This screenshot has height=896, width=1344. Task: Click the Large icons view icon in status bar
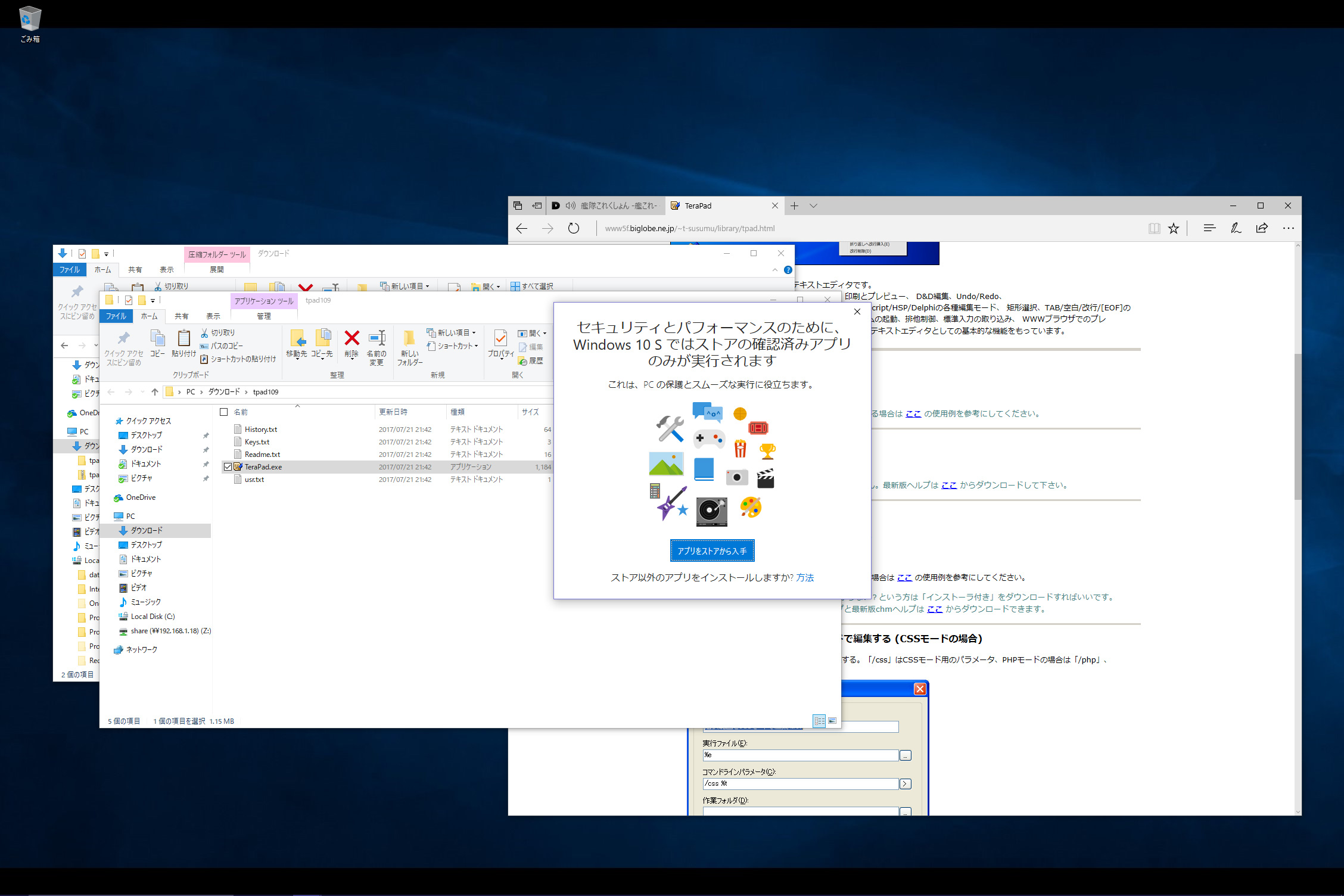pyautogui.click(x=832, y=721)
